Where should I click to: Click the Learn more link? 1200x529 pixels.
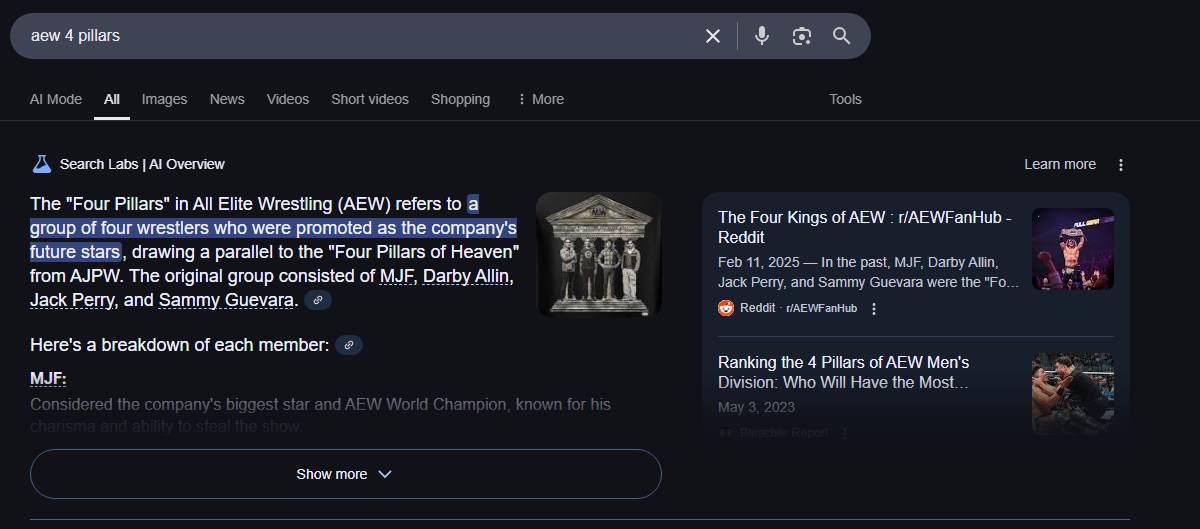[1060, 164]
